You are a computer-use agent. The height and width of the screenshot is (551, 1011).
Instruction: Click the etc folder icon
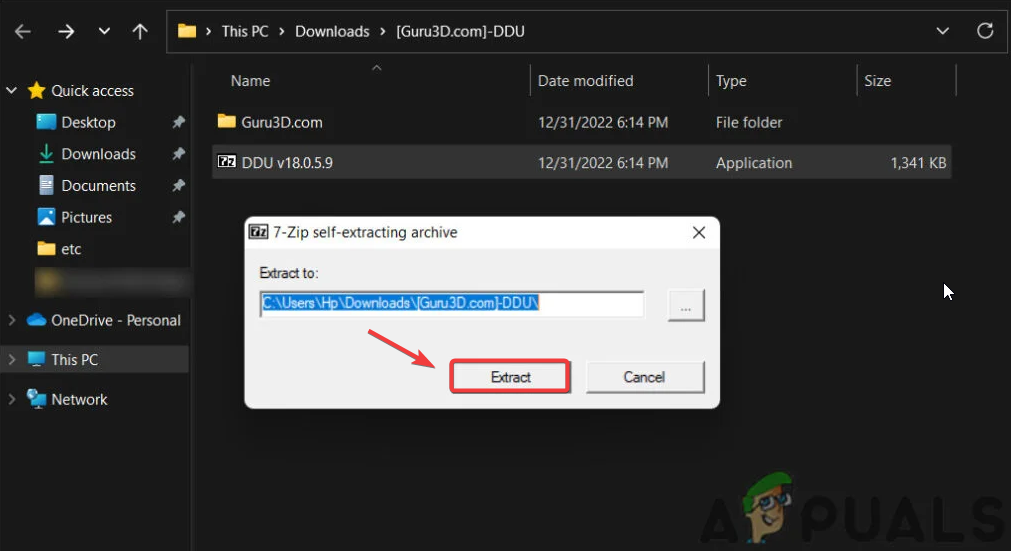coord(46,248)
